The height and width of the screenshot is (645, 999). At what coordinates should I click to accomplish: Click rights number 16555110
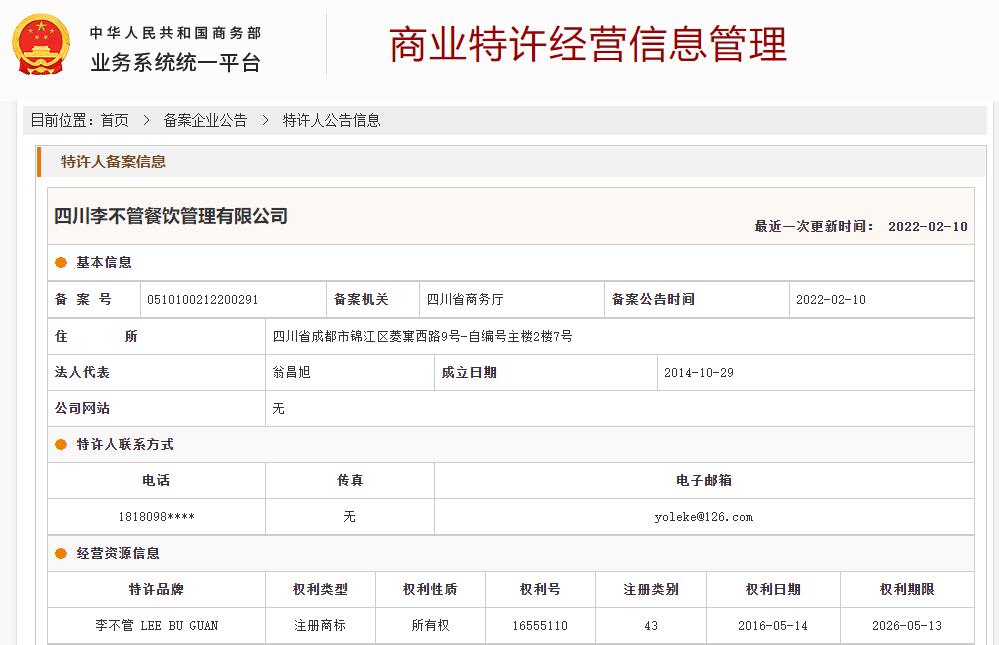click(x=540, y=626)
